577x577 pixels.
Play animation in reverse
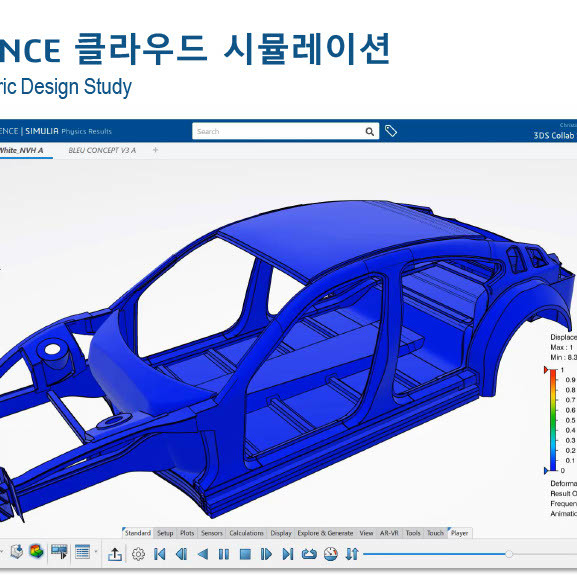click(203, 554)
